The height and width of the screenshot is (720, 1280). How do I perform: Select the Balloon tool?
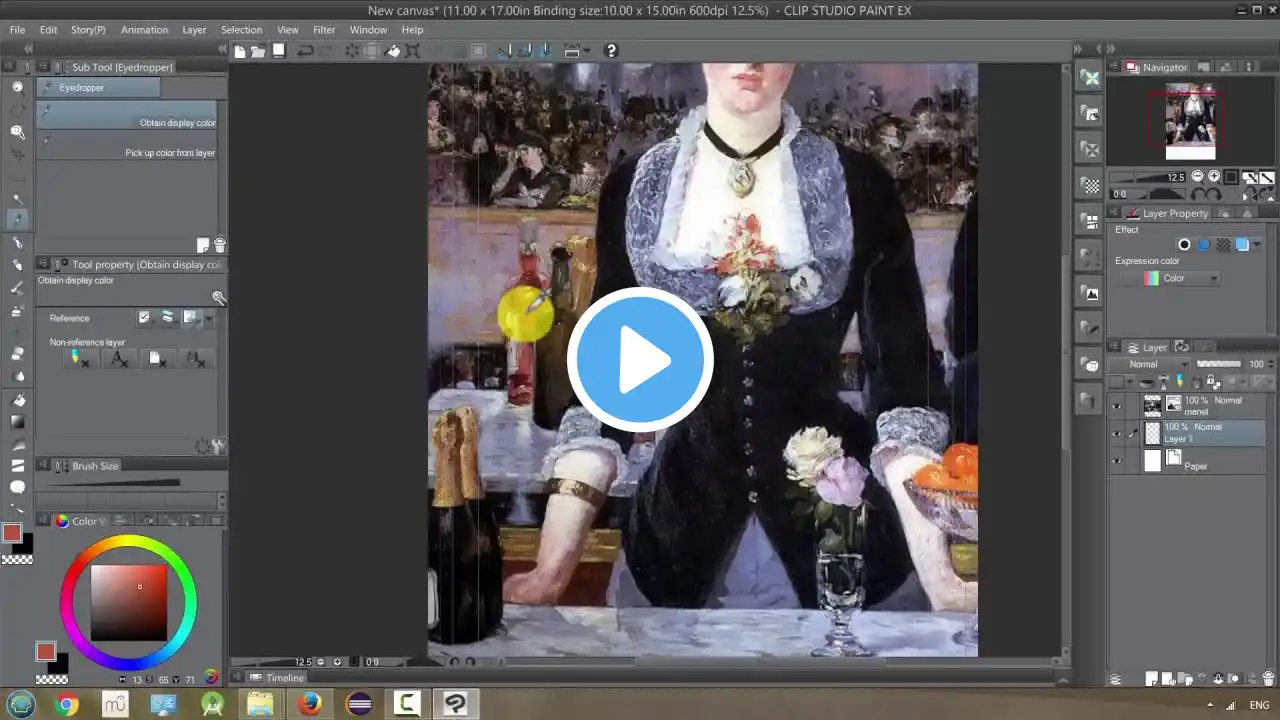click(x=17, y=488)
